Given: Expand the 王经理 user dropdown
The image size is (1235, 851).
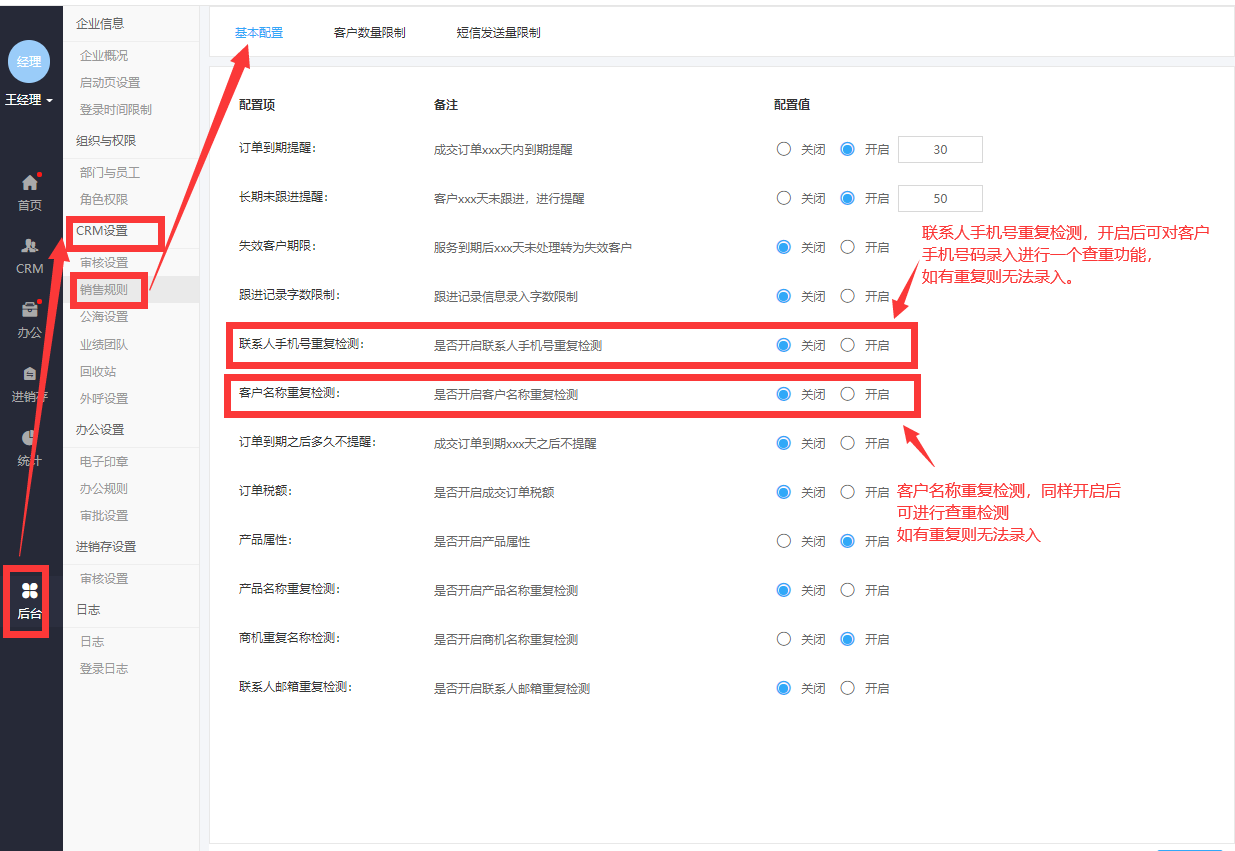Looking at the screenshot, I should point(29,100).
